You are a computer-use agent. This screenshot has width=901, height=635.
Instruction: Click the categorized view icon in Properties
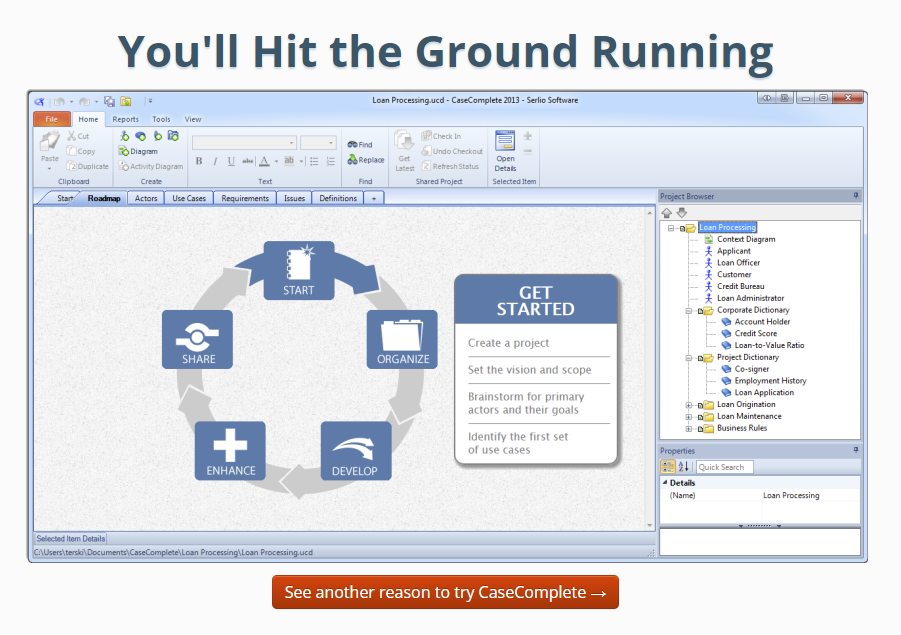click(668, 467)
